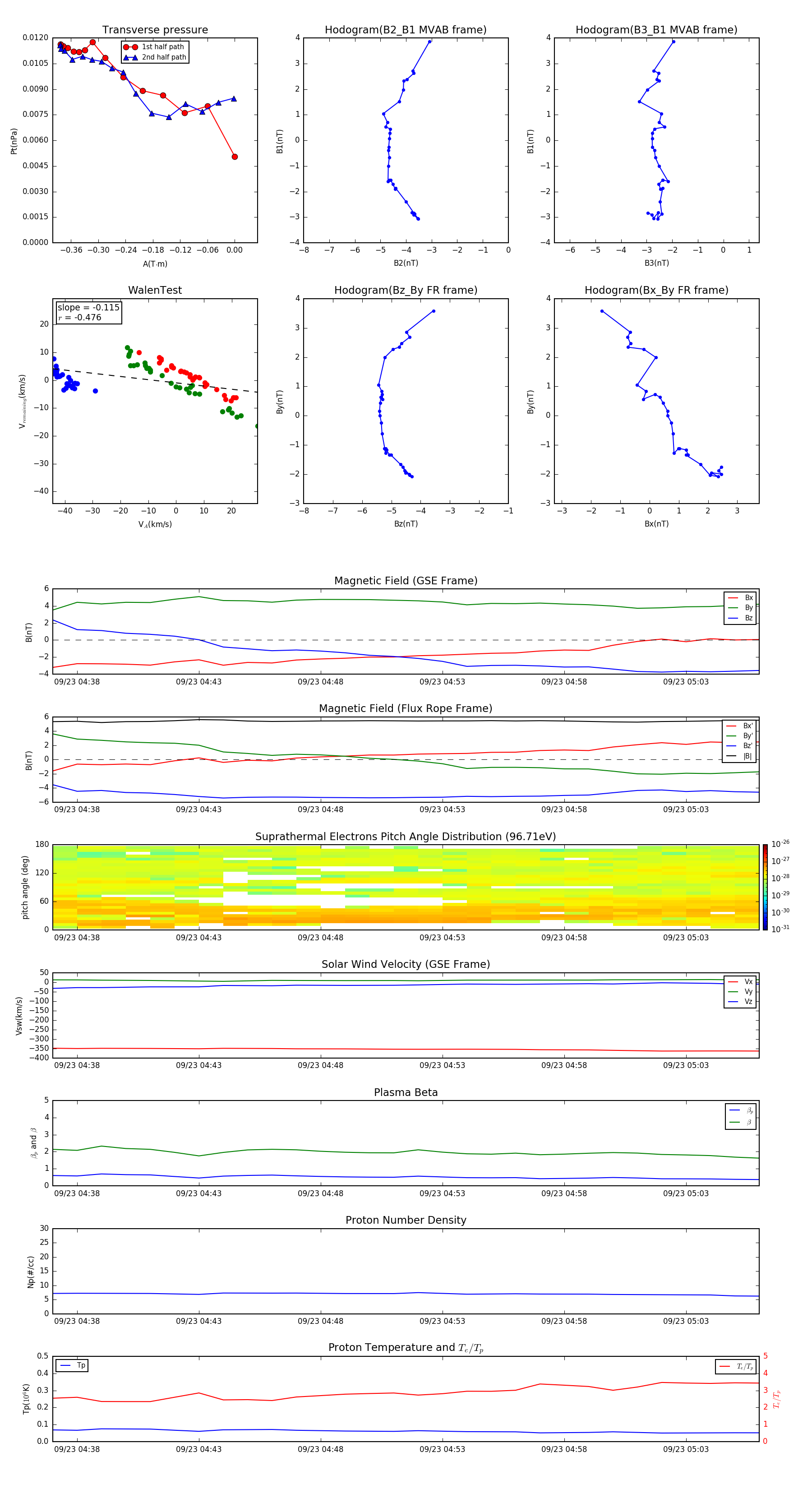Click the Bx' legend entry in Flux Rope plot
This screenshot has width=812, height=1489.
tap(739, 726)
